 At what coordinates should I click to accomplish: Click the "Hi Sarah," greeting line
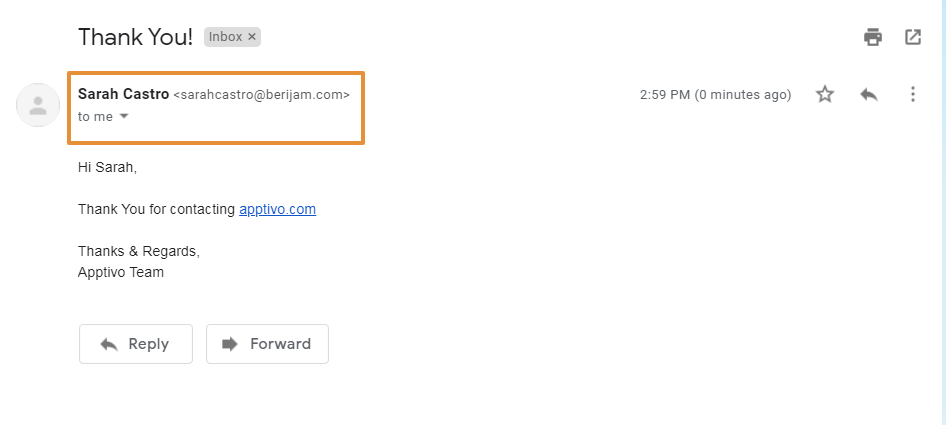click(107, 167)
